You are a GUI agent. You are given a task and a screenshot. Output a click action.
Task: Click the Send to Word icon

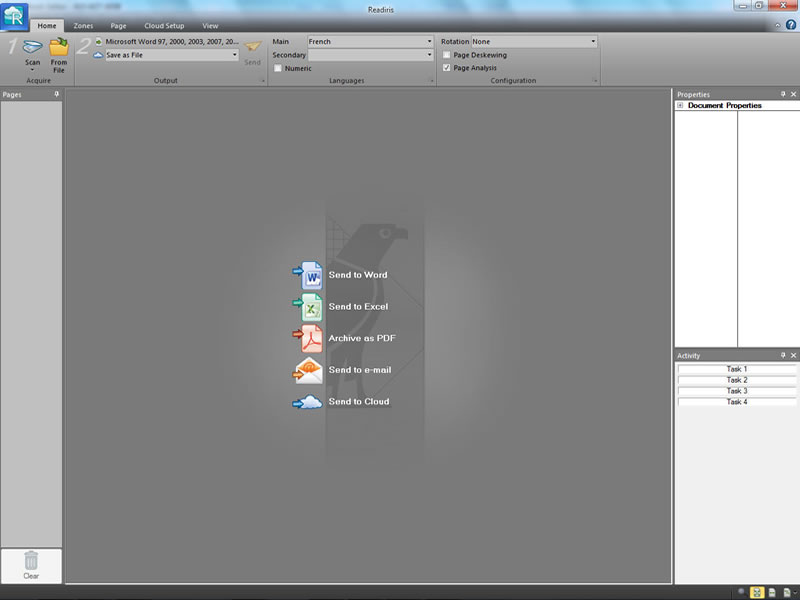pos(311,274)
